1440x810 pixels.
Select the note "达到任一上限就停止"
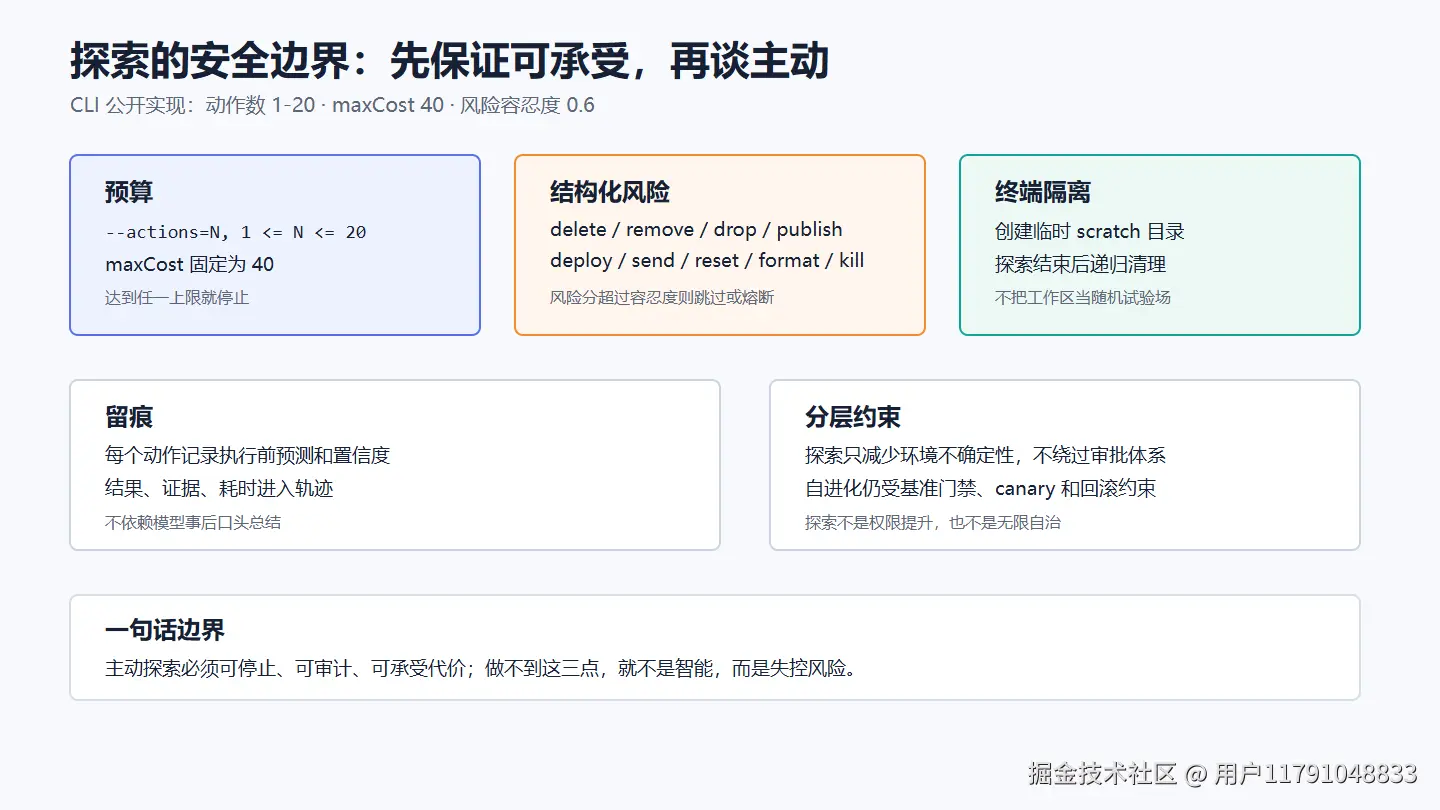177,297
